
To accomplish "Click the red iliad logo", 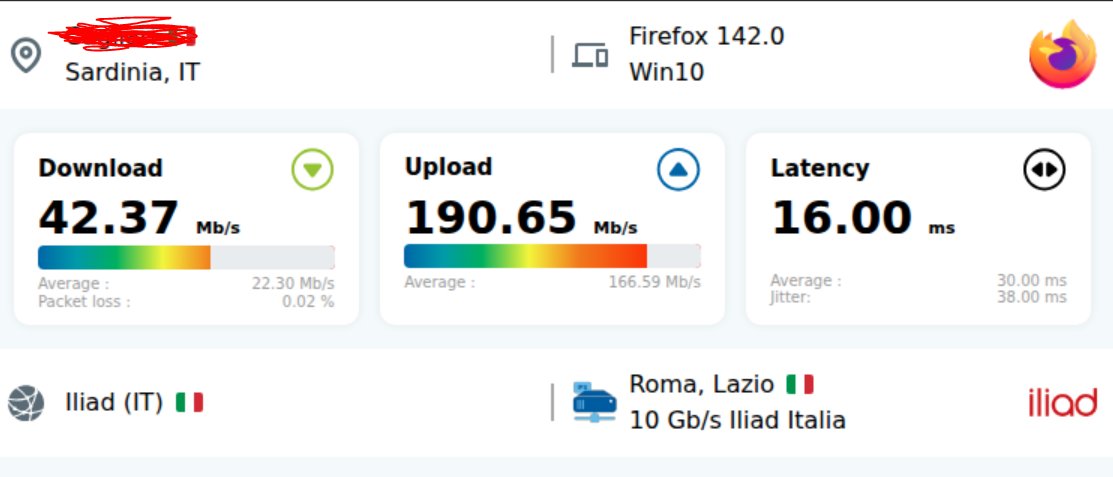I will point(1062,403).
